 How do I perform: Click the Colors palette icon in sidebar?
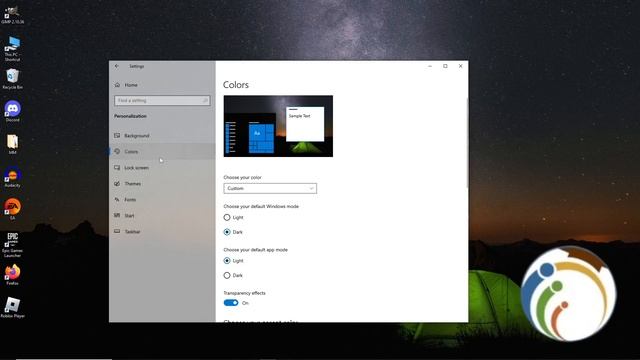(x=117, y=151)
